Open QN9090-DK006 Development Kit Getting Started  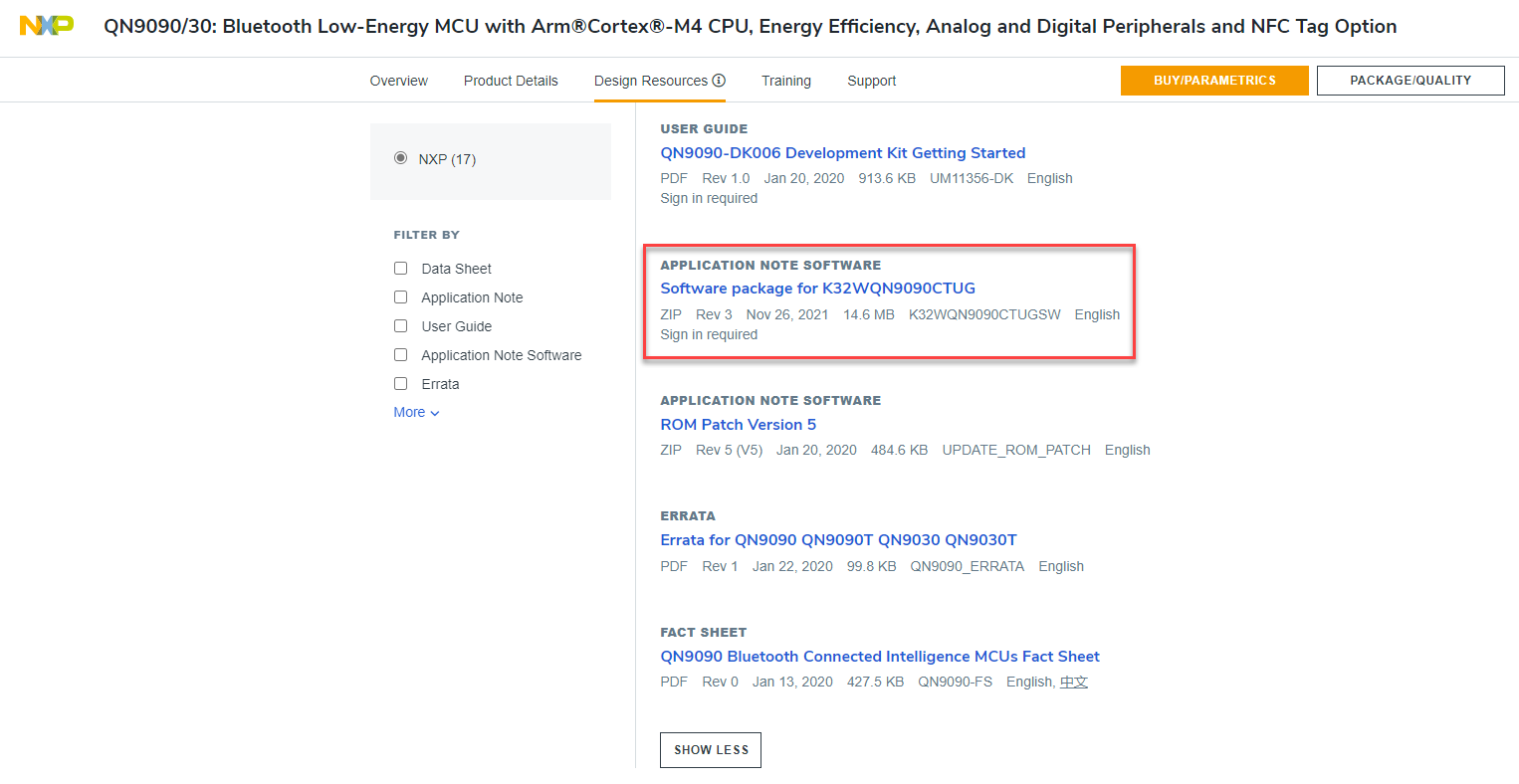point(842,153)
